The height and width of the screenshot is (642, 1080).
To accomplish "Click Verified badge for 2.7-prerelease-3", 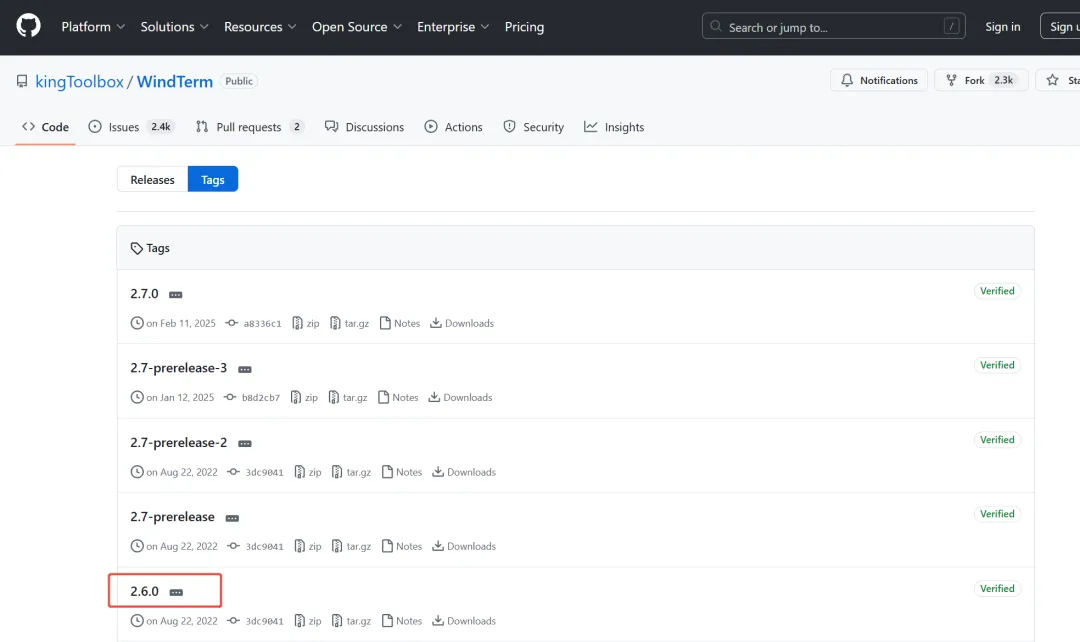I will coord(997,365).
